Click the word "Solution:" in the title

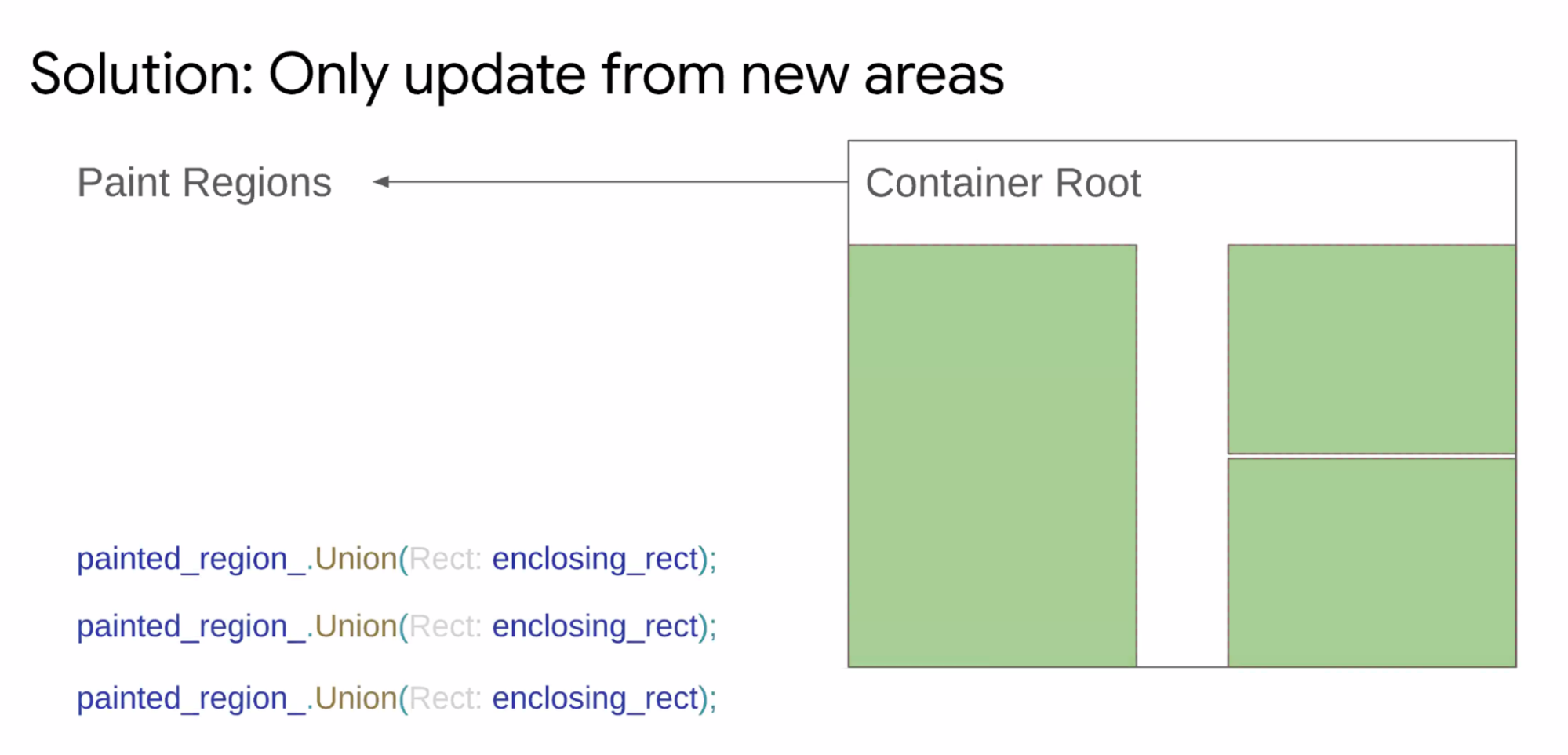[x=142, y=75]
